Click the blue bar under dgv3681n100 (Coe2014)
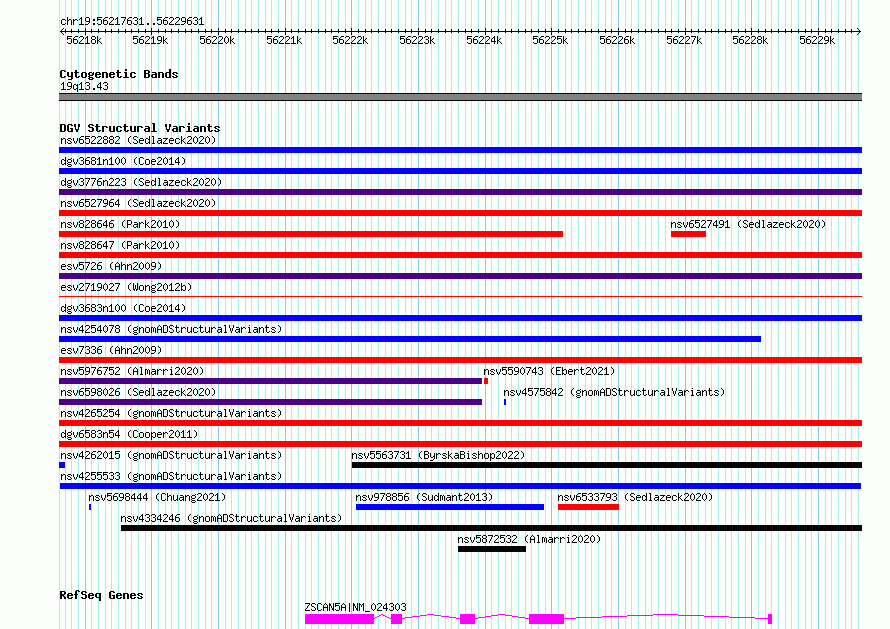This screenshot has width=890, height=629. pos(460,171)
